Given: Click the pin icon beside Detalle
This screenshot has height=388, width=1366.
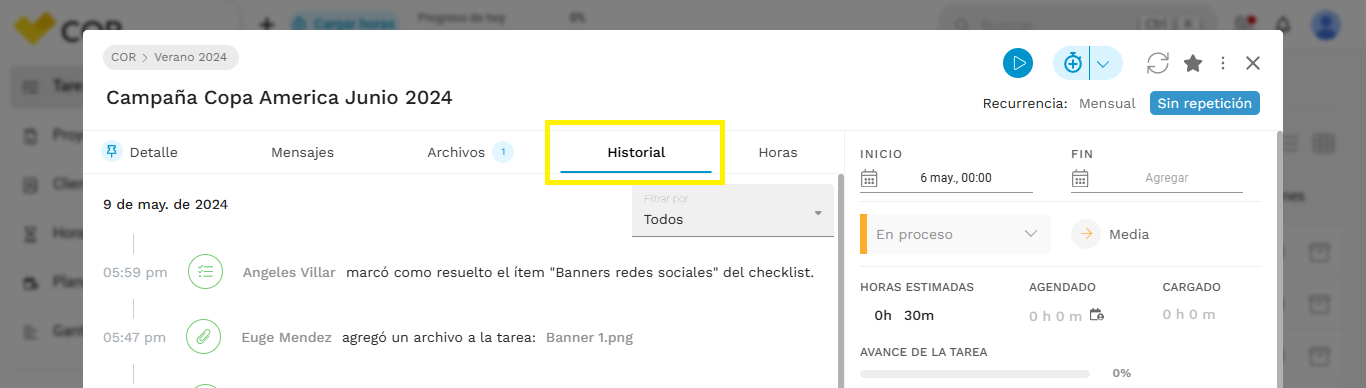Looking at the screenshot, I should (112, 151).
